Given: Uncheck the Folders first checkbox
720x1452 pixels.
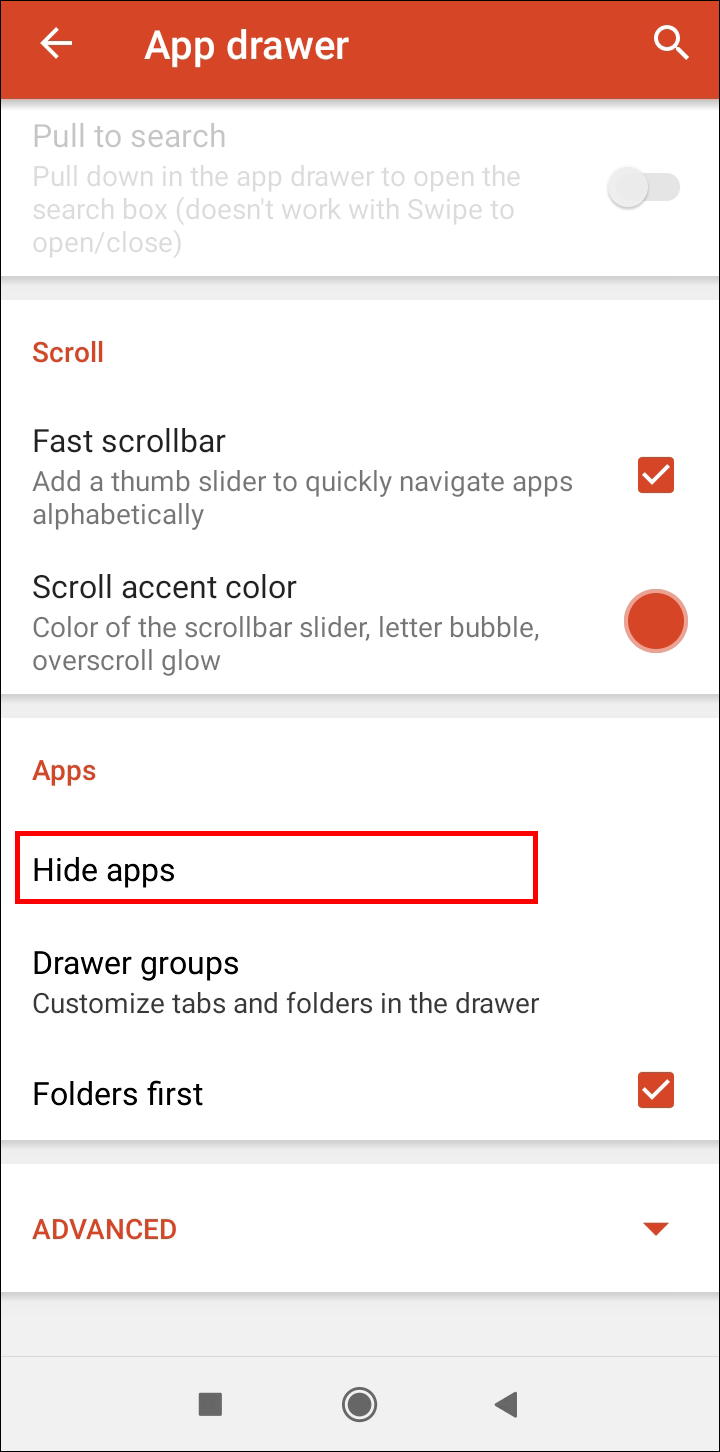Looking at the screenshot, I should 656,1091.
